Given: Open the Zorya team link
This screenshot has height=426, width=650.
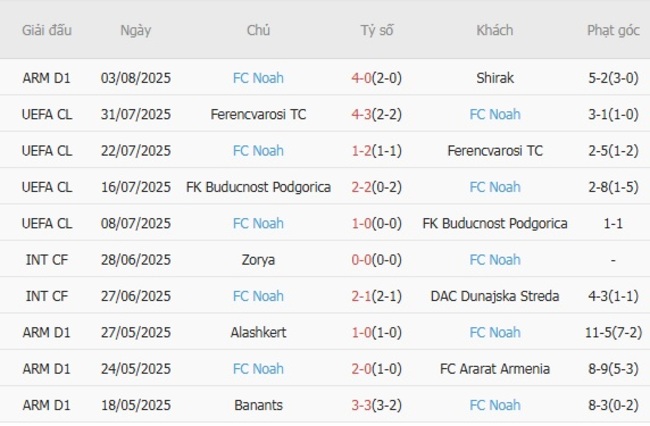Looking at the screenshot, I should [258, 260].
